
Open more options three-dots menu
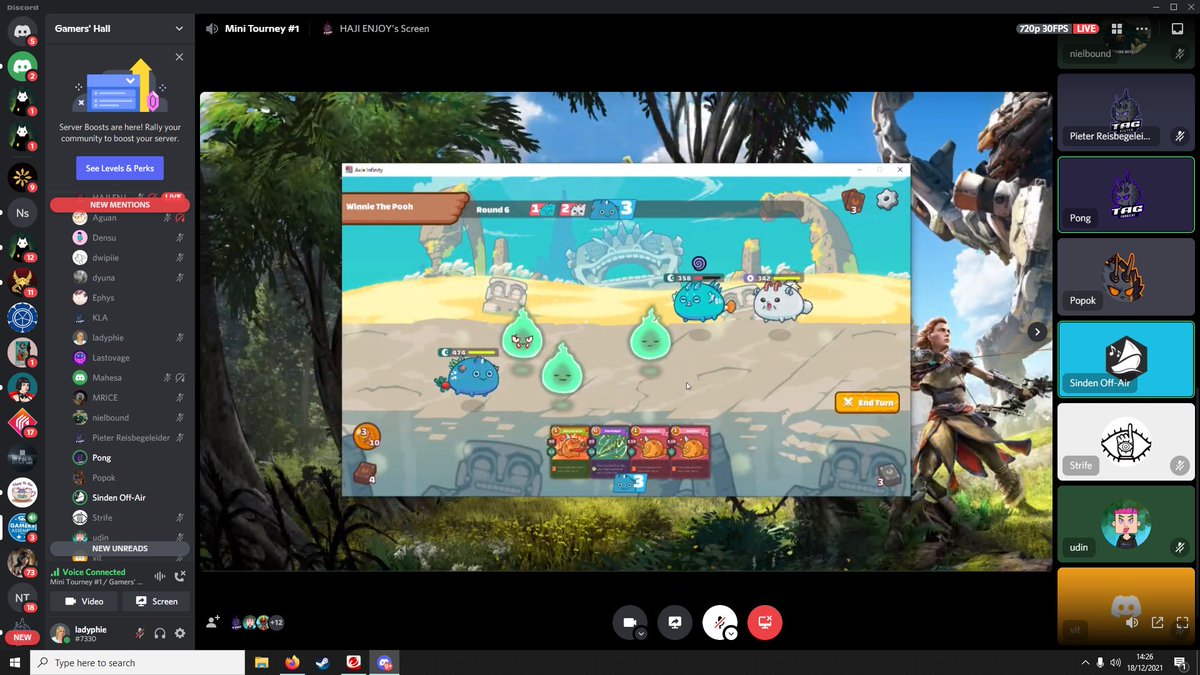1141,29
